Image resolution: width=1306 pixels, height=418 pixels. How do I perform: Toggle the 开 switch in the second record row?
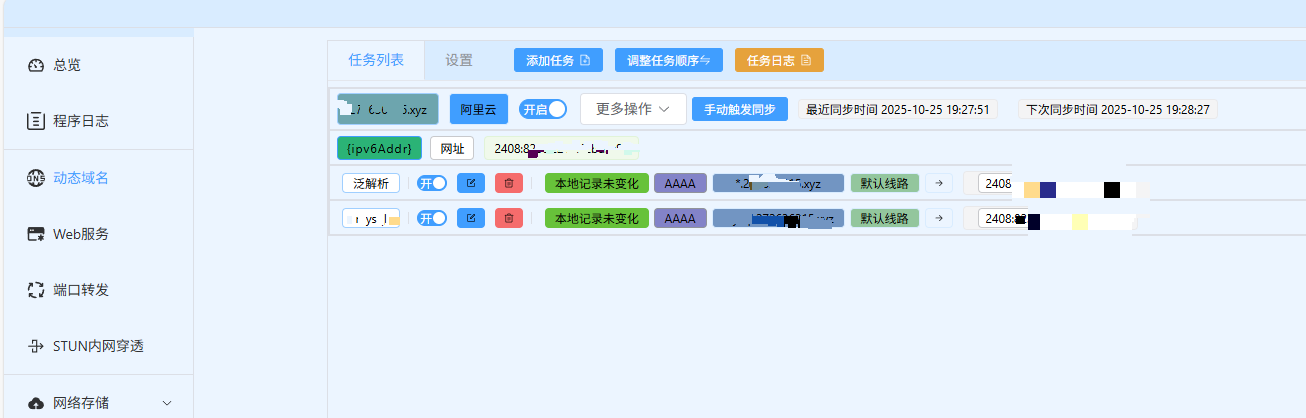[432, 218]
